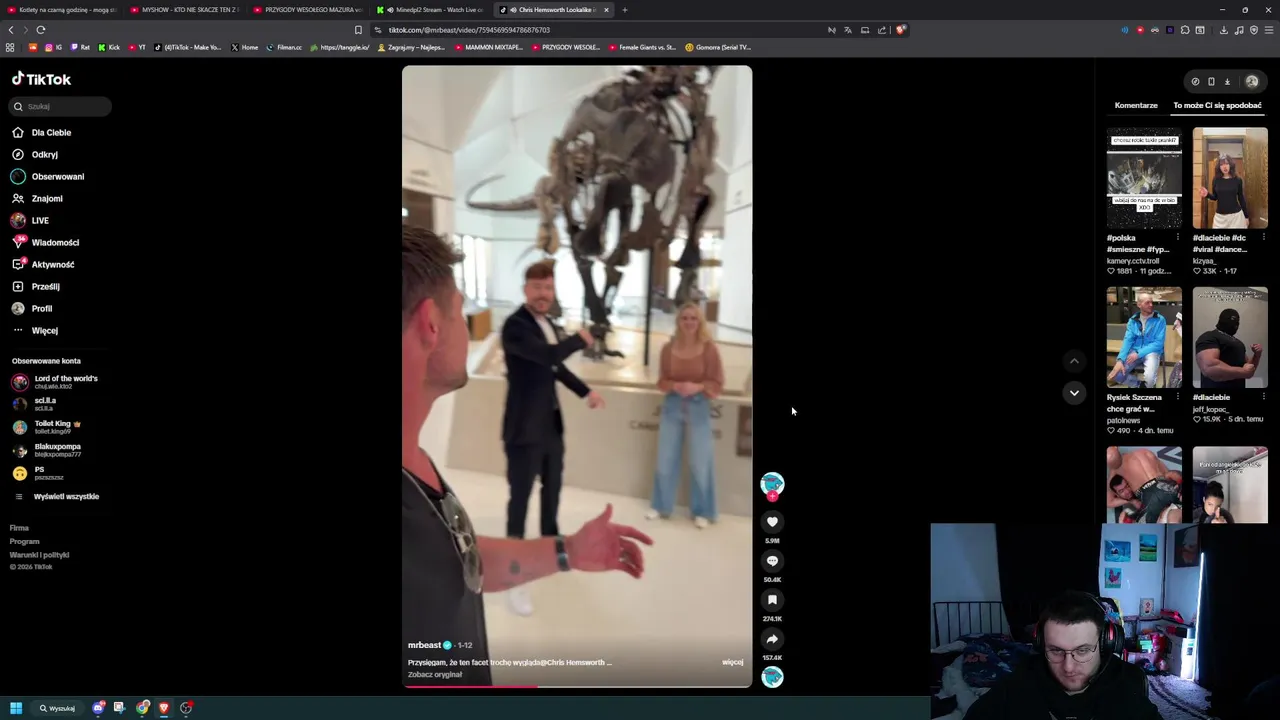Switch to the To może Ci się spodobać tab
This screenshot has width=1280, height=720.
click(x=1217, y=105)
